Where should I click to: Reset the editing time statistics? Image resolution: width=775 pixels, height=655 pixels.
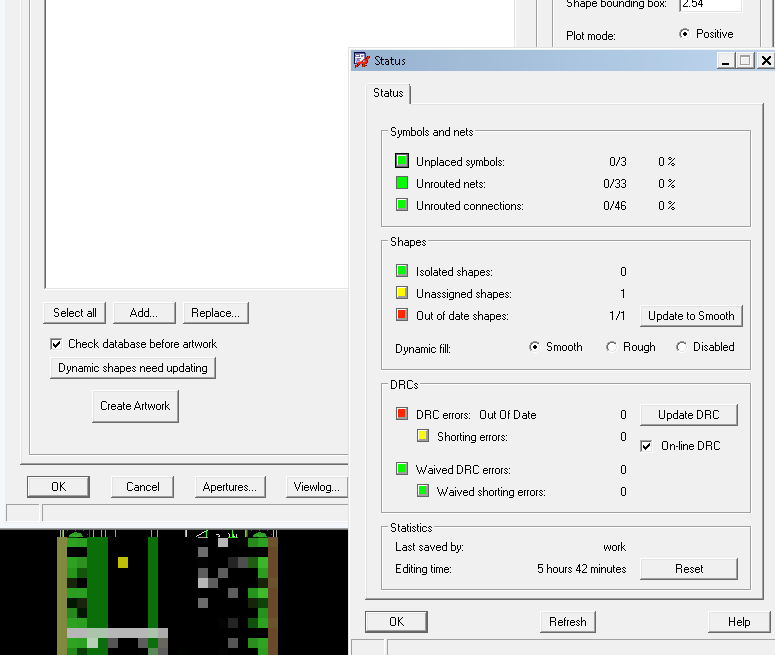click(688, 569)
